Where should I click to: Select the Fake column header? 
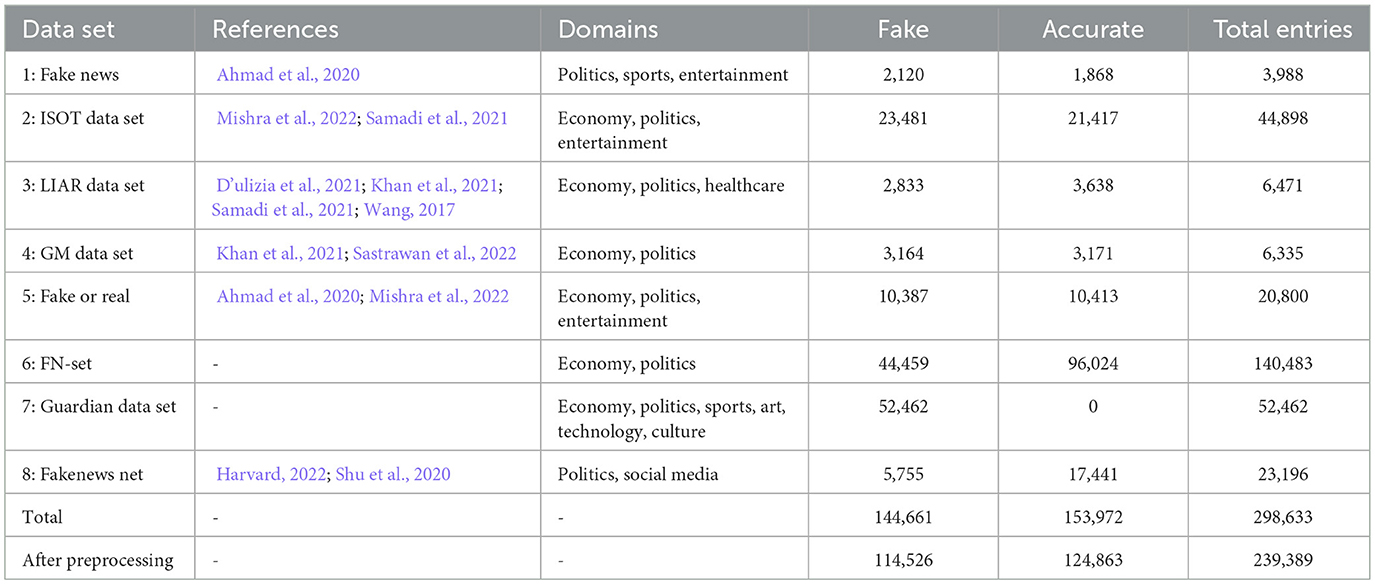(x=904, y=29)
